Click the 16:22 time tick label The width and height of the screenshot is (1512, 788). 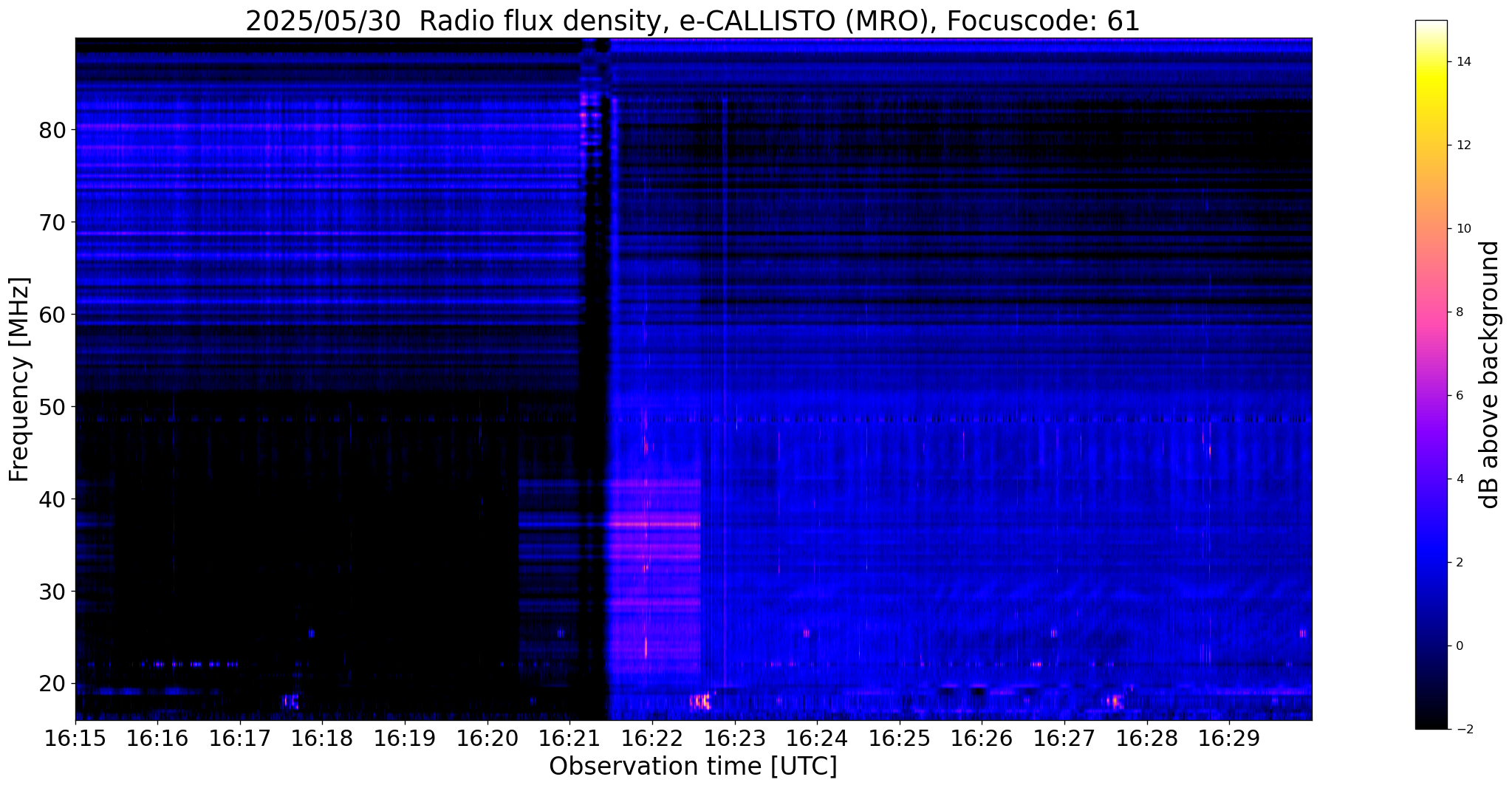[x=652, y=739]
